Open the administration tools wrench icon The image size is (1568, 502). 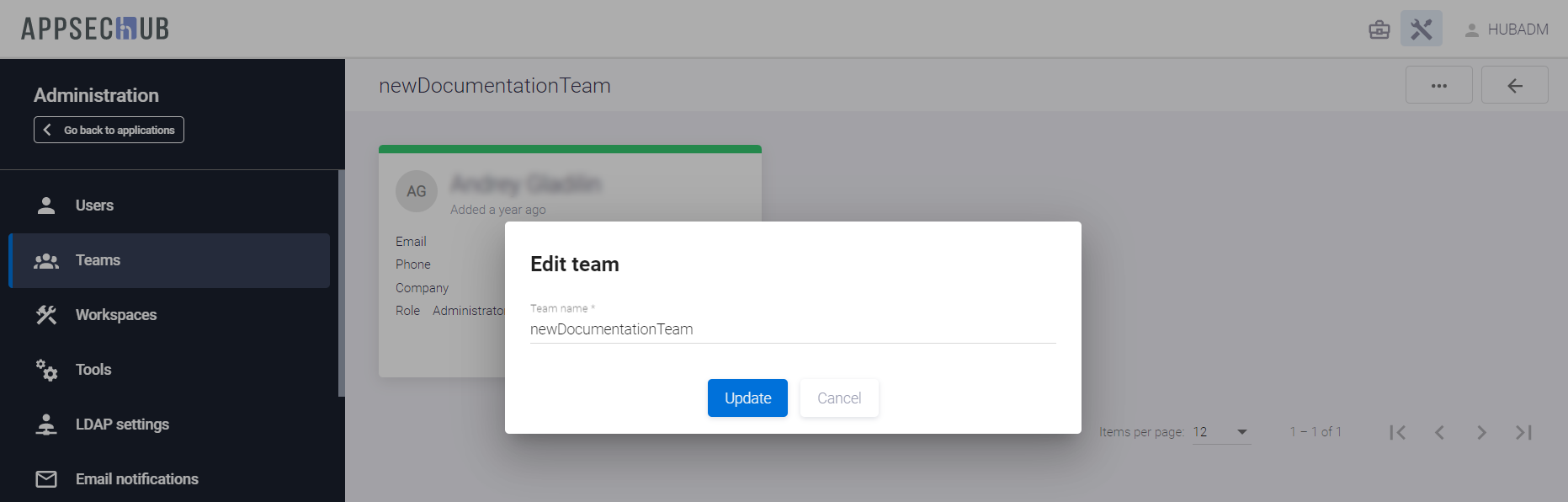point(1422,29)
